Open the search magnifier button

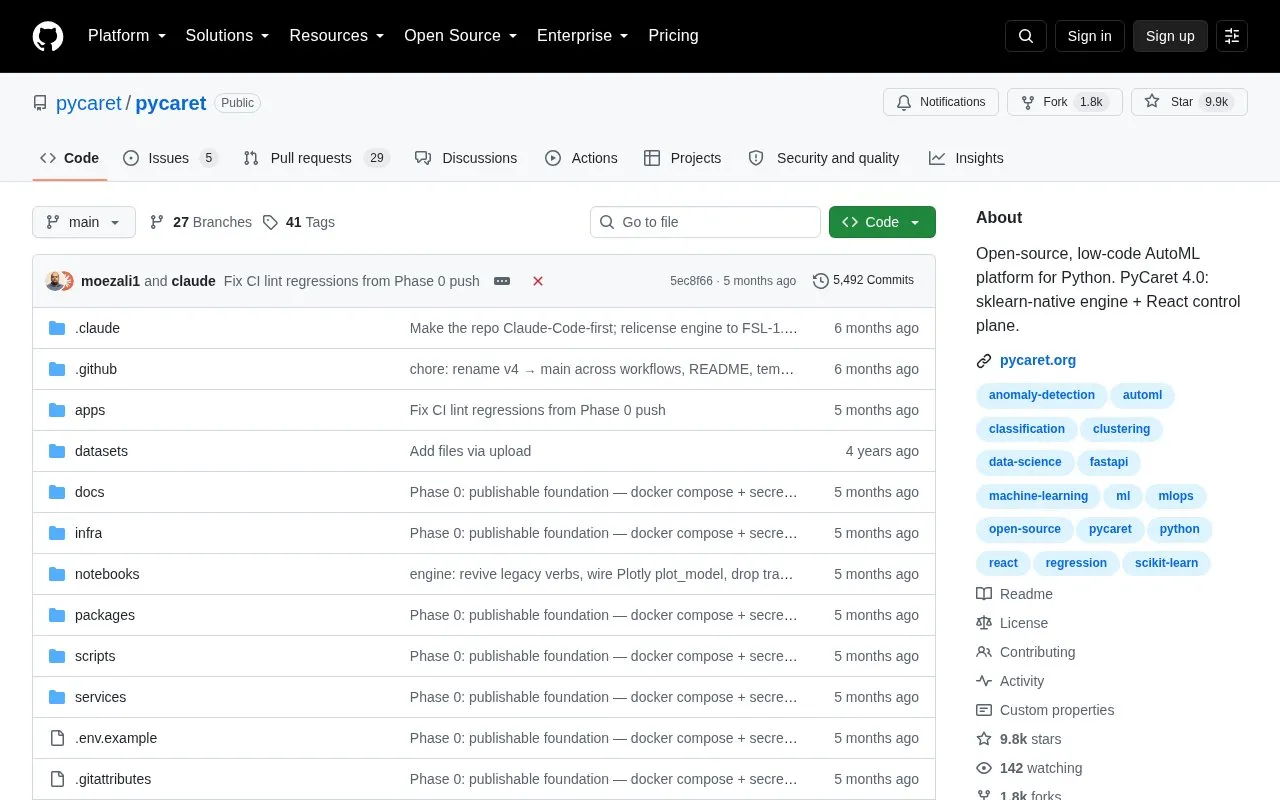pyautogui.click(x=1026, y=36)
